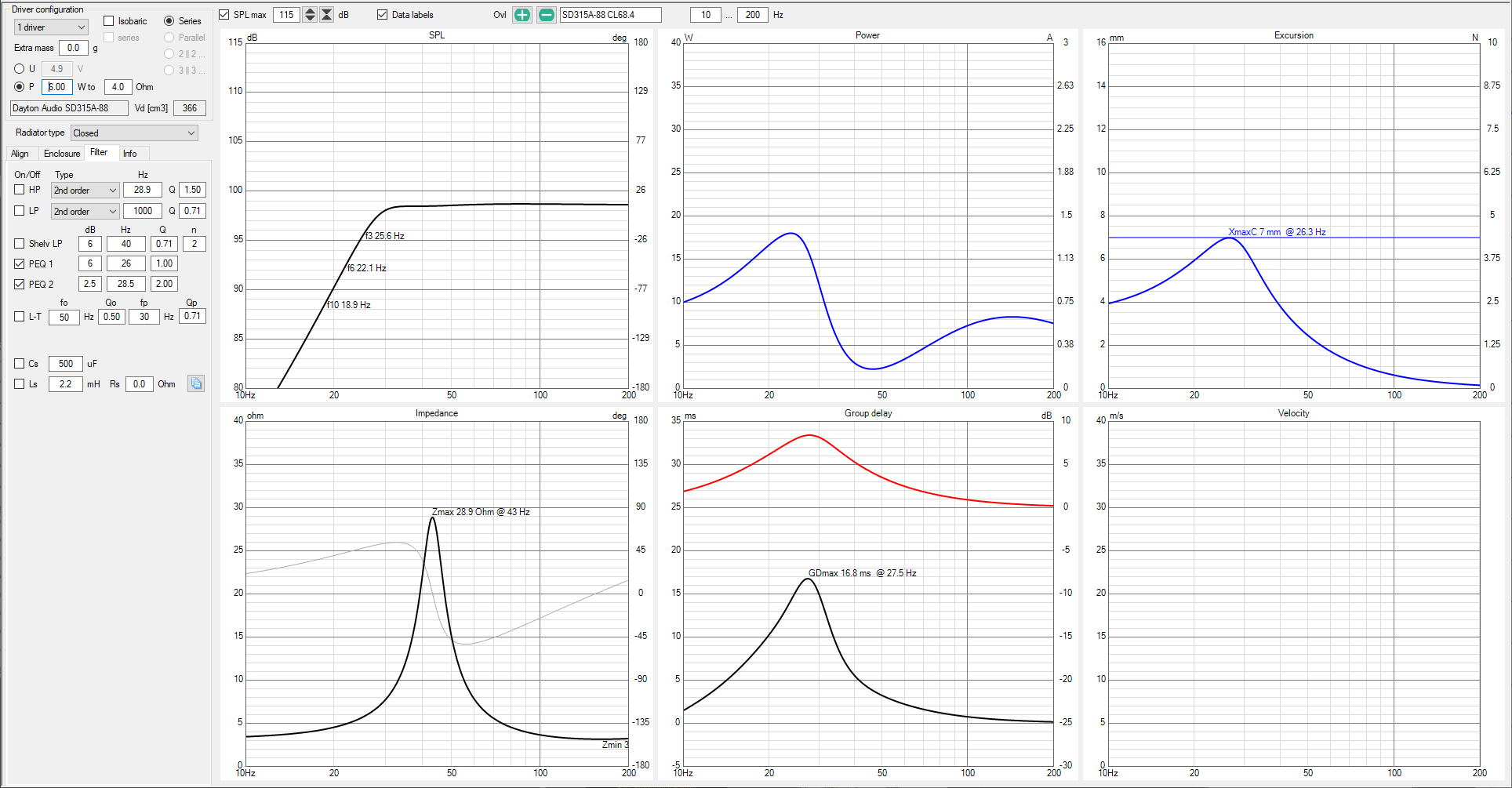The width and height of the screenshot is (1512, 788).
Task: Click the green minus overlay remove icon
Action: (x=547, y=15)
